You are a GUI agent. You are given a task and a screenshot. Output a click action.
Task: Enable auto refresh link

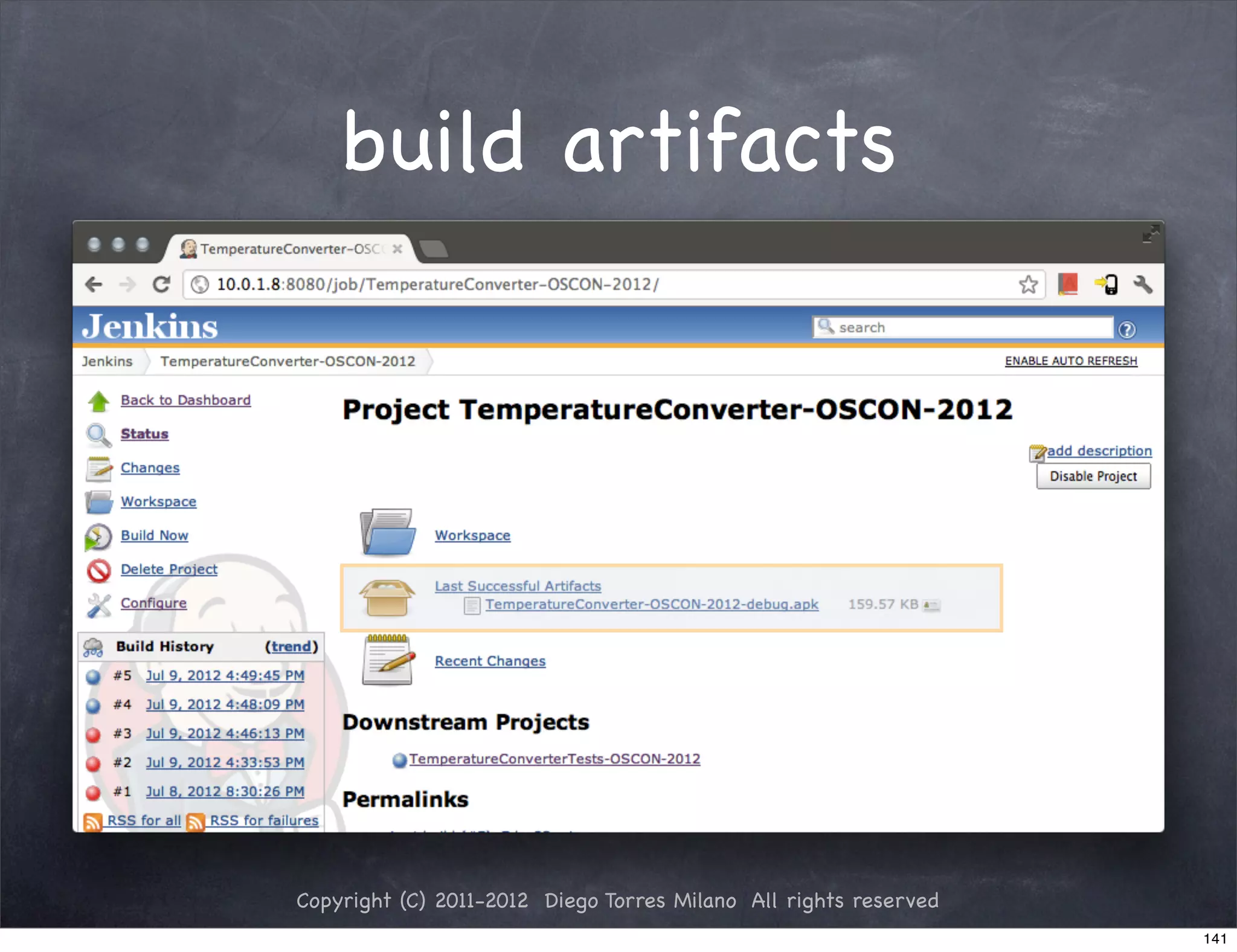(x=1070, y=361)
